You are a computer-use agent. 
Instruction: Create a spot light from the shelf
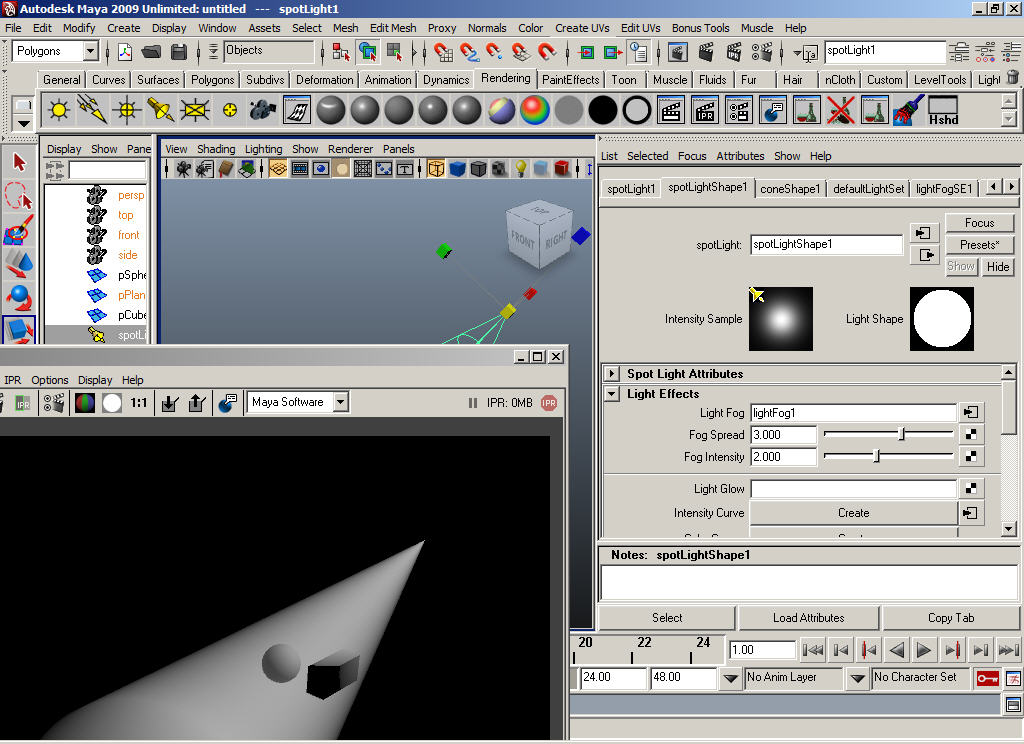(160, 110)
